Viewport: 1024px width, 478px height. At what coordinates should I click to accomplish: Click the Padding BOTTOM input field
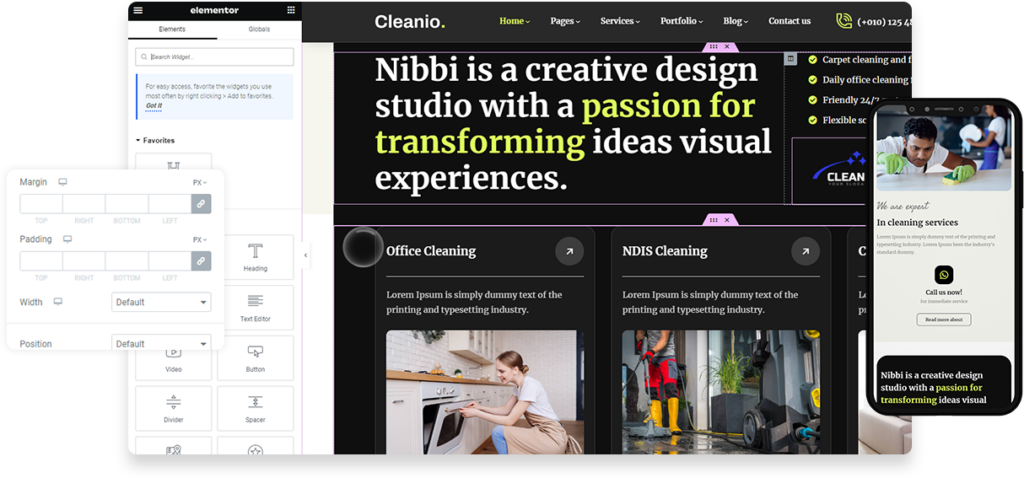tap(127, 261)
